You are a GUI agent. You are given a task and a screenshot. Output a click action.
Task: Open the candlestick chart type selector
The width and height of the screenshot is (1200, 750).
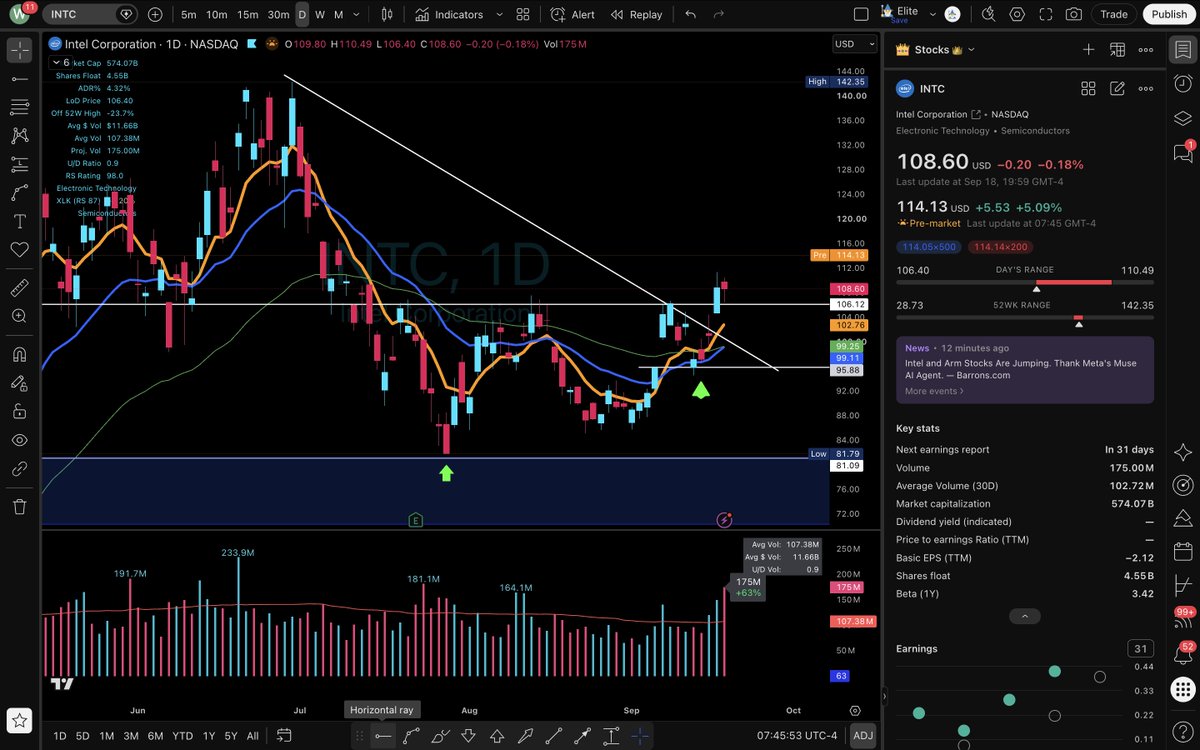(x=388, y=14)
